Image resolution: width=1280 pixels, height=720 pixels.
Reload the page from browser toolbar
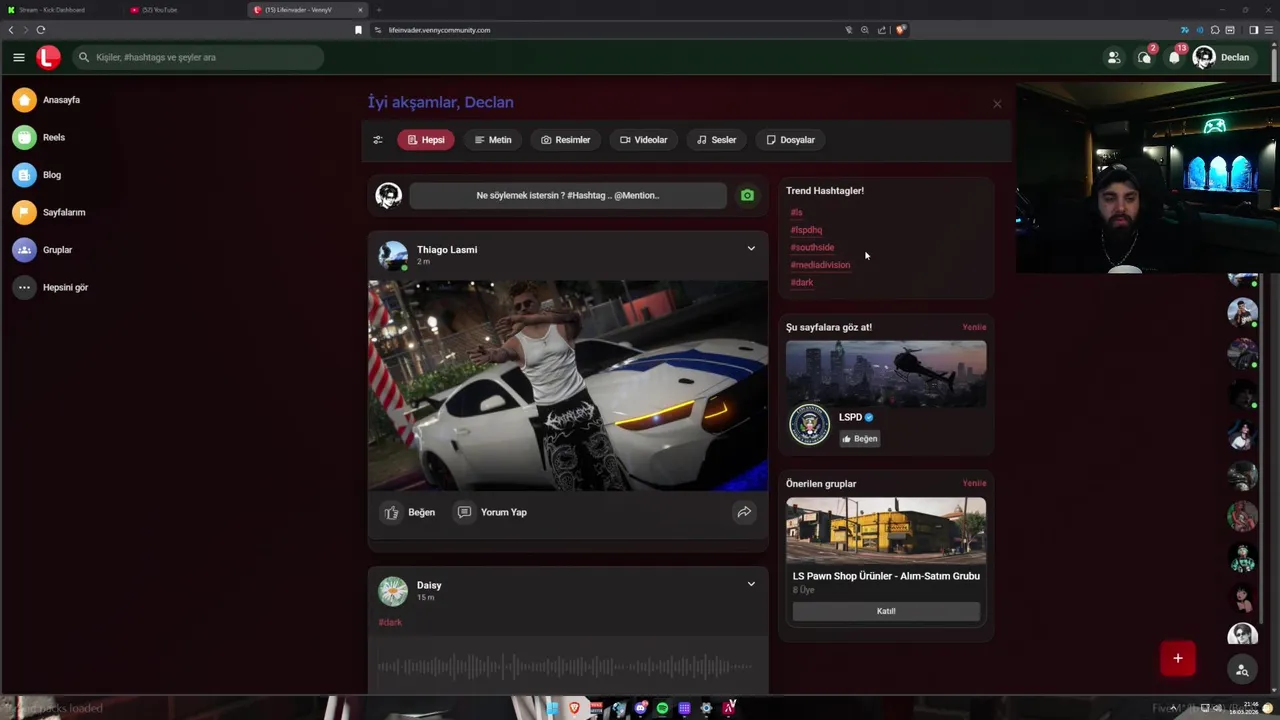click(x=41, y=30)
